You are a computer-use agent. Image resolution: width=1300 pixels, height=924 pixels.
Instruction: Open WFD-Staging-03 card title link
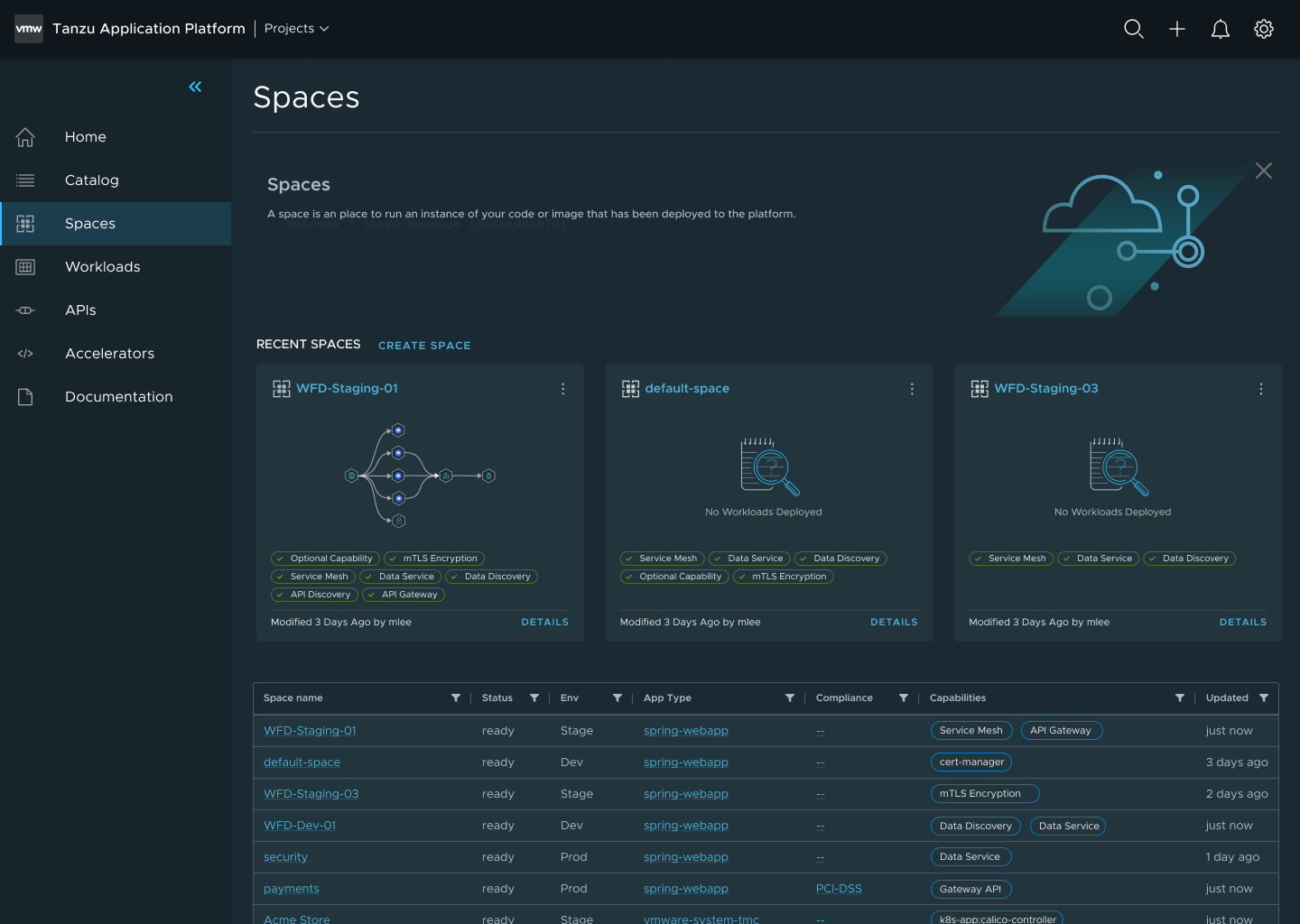click(x=1046, y=389)
